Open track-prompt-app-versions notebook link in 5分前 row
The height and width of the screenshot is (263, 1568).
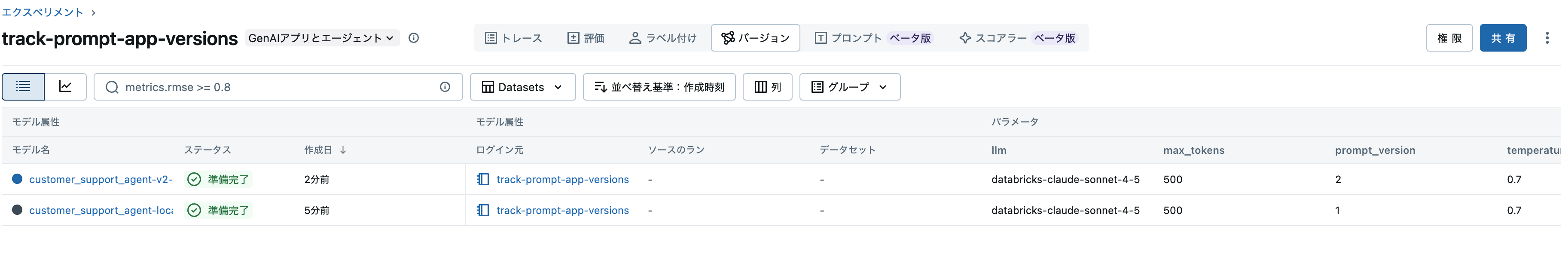tap(562, 210)
